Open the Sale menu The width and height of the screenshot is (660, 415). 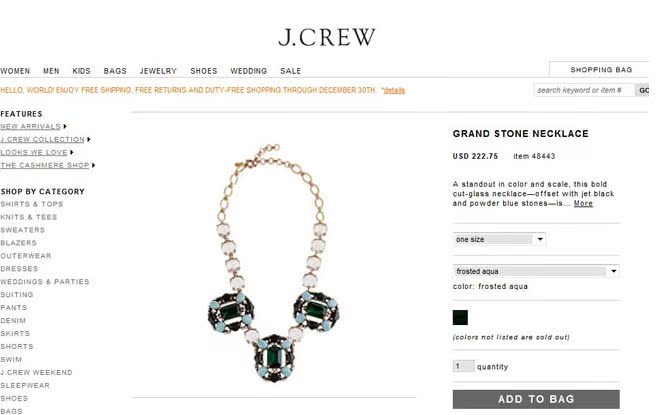pyautogui.click(x=290, y=71)
